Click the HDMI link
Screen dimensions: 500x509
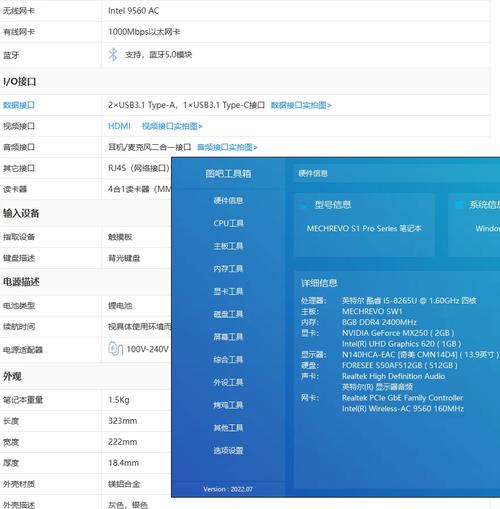[119, 126]
